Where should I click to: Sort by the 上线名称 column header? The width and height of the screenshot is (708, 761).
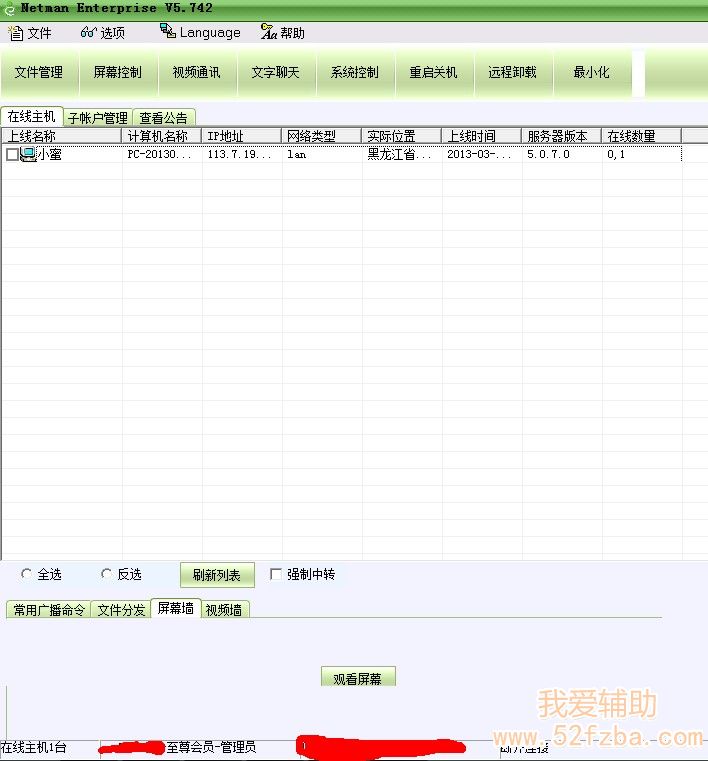62,136
